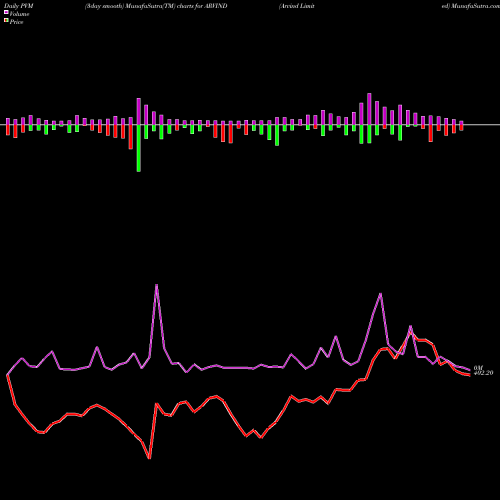Click the lowest trough of red price line
Image resolution: width=500 pixels, height=500 pixels.
[x=149, y=458]
